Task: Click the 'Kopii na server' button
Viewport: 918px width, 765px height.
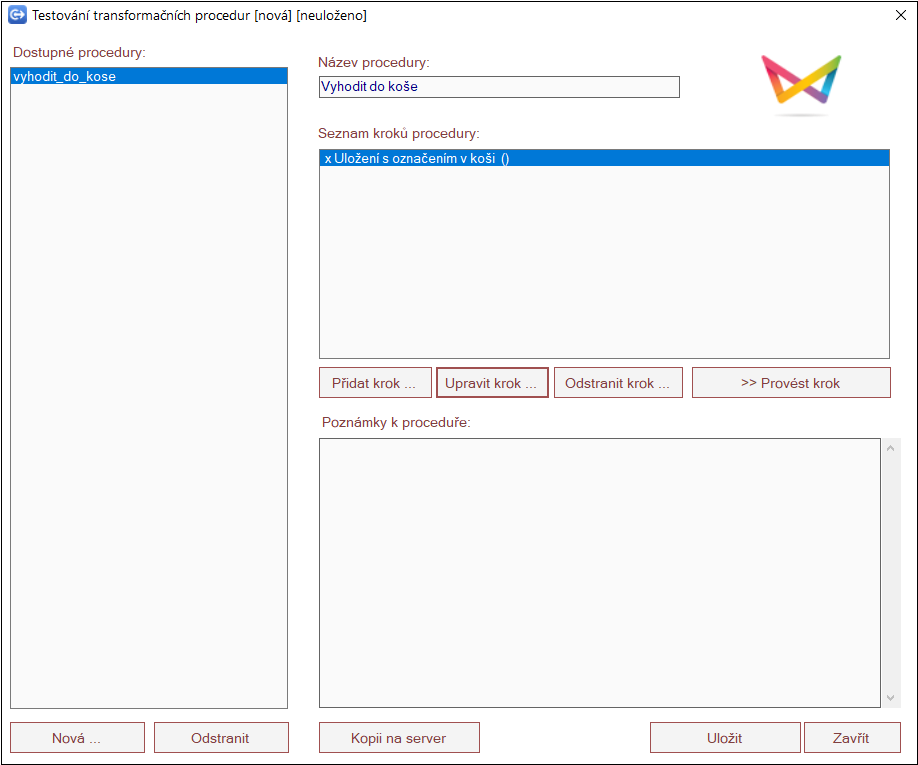Action: click(x=399, y=738)
